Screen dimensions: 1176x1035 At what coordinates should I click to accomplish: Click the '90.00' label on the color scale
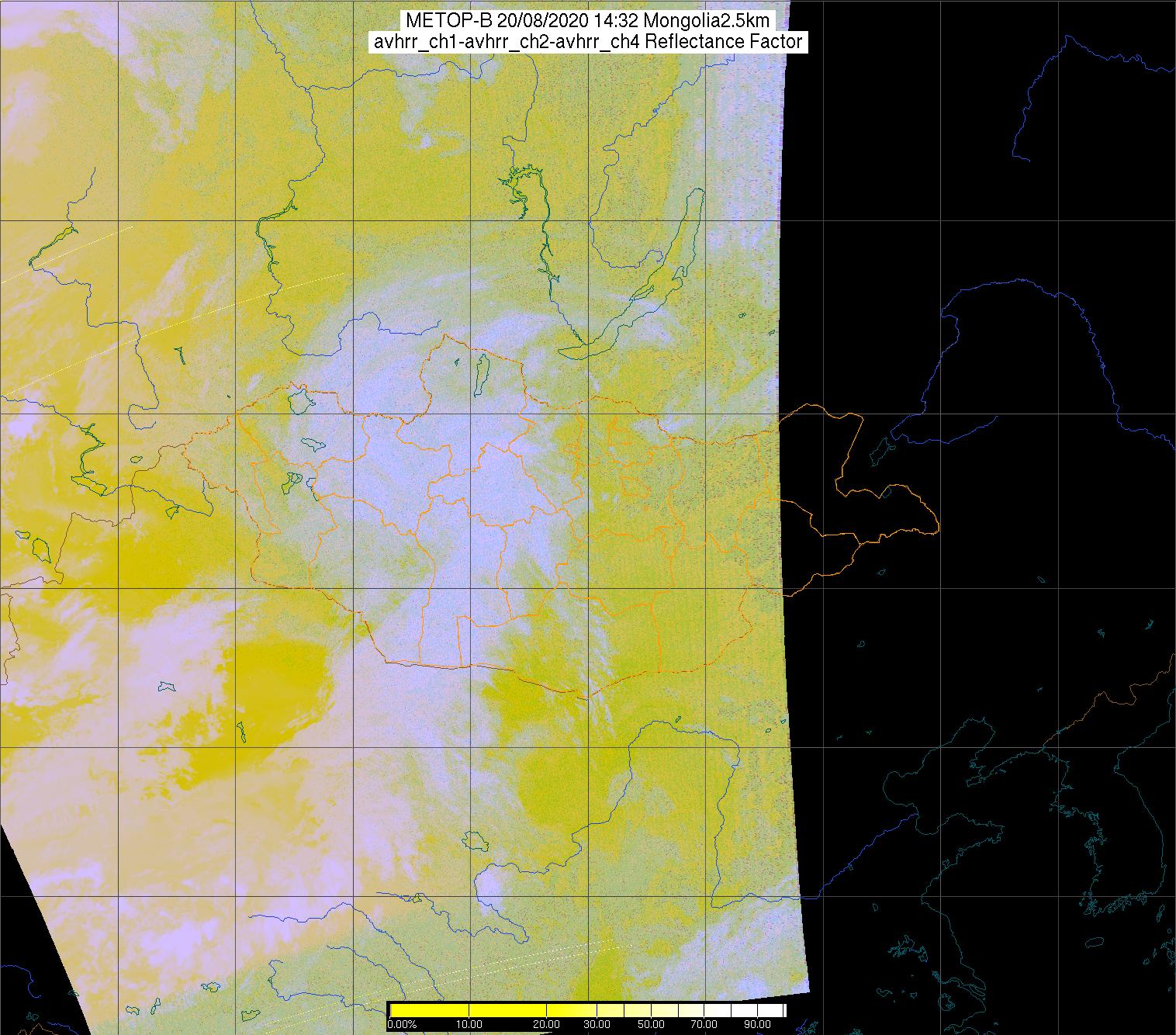click(x=757, y=1024)
